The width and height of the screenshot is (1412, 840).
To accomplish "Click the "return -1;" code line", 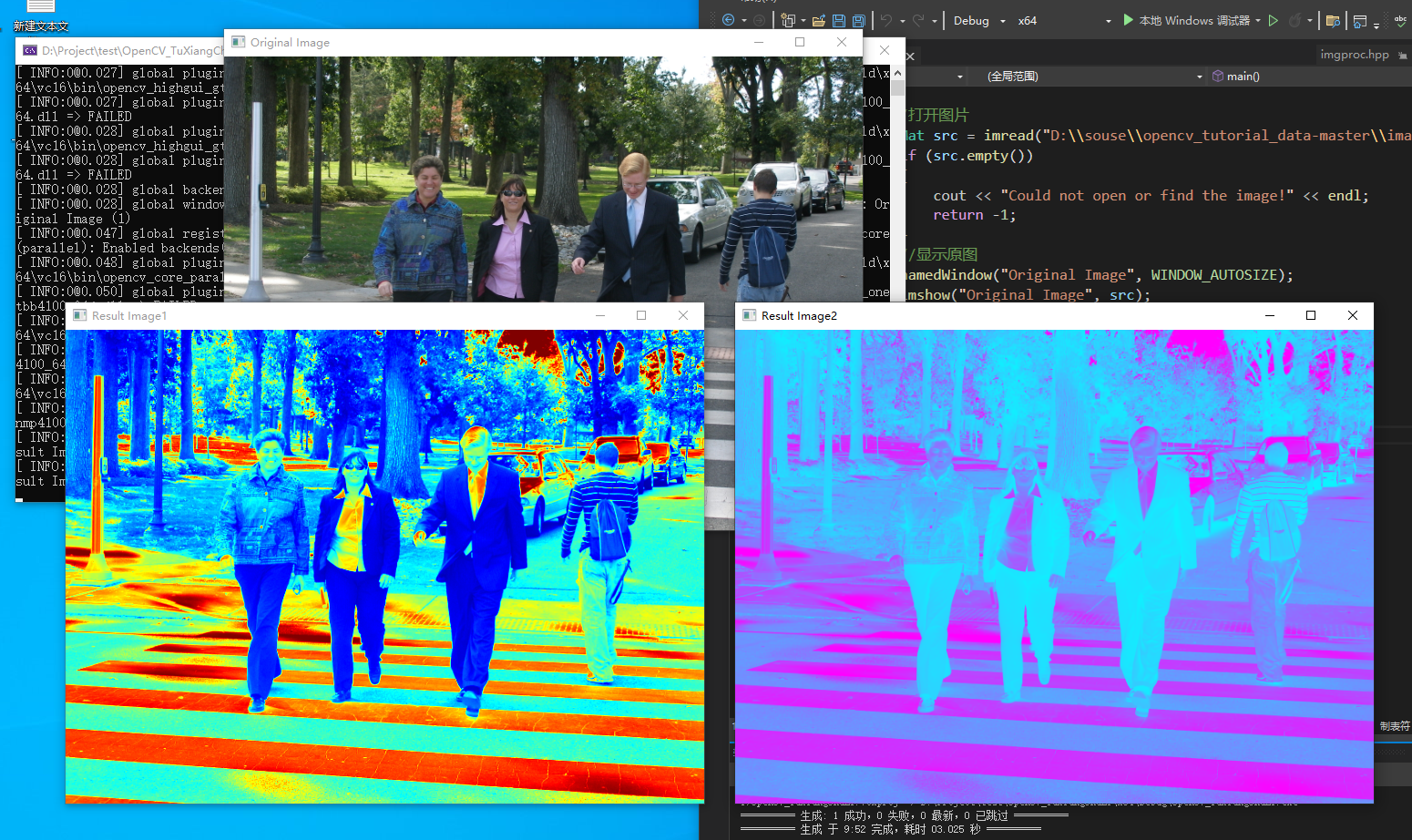I will click(974, 215).
